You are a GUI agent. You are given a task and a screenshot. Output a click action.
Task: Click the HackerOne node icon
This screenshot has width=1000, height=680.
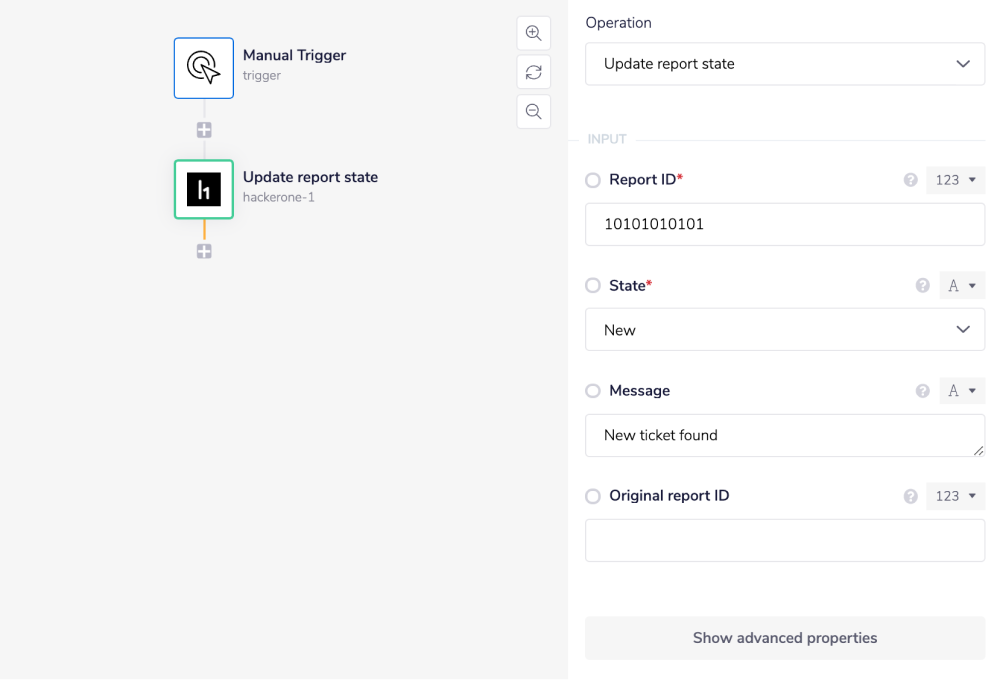click(x=203, y=189)
